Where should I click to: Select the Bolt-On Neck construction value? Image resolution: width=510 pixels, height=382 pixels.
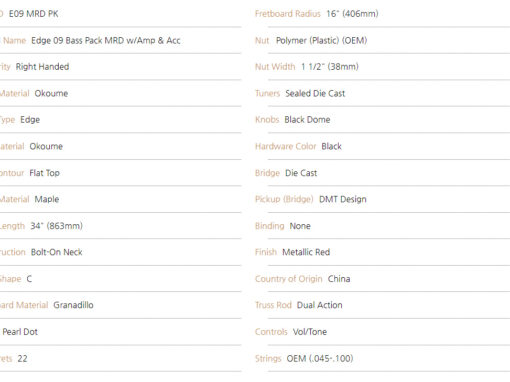point(57,252)
